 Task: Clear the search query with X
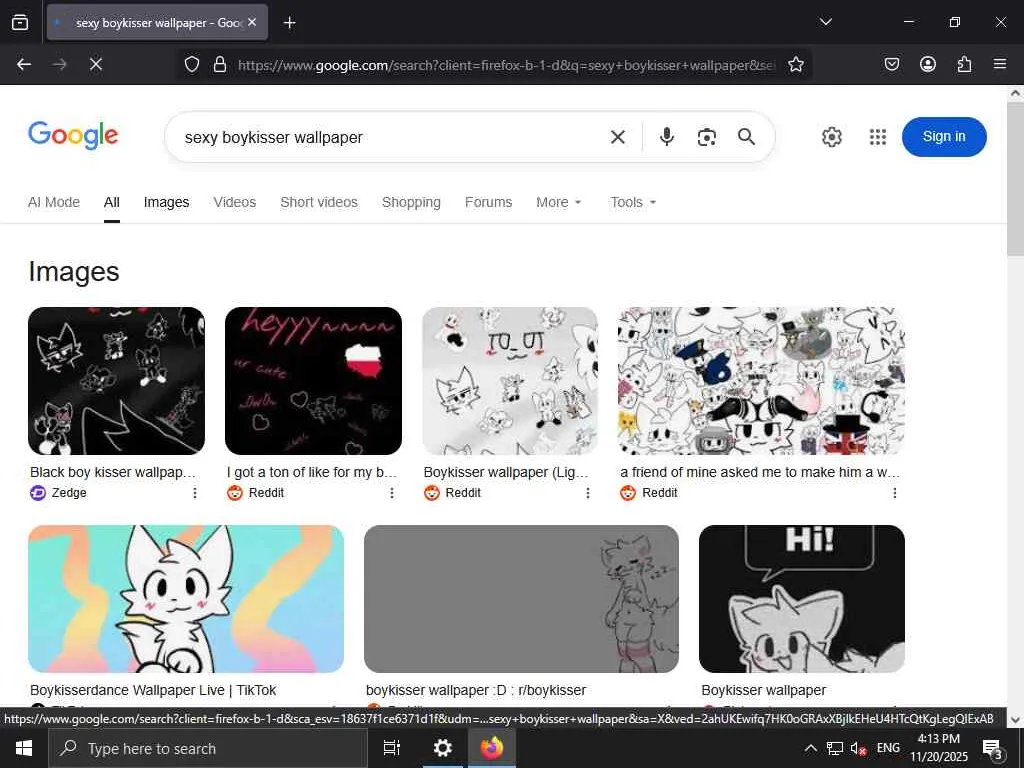coord(618,137)
